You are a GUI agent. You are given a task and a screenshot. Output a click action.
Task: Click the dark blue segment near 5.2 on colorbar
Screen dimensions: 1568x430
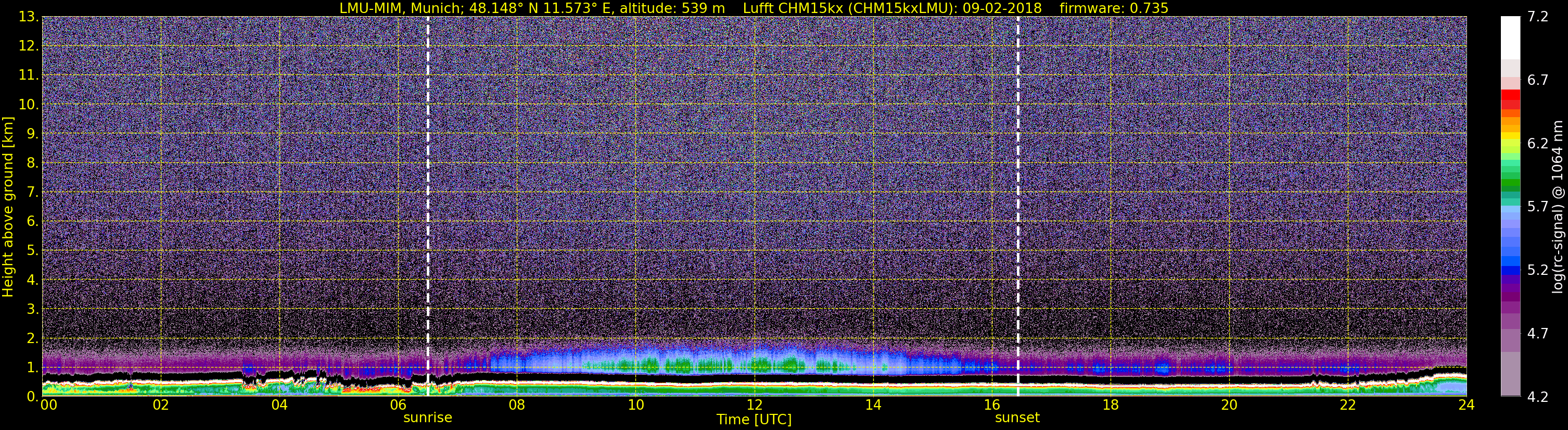(1510, 271)
